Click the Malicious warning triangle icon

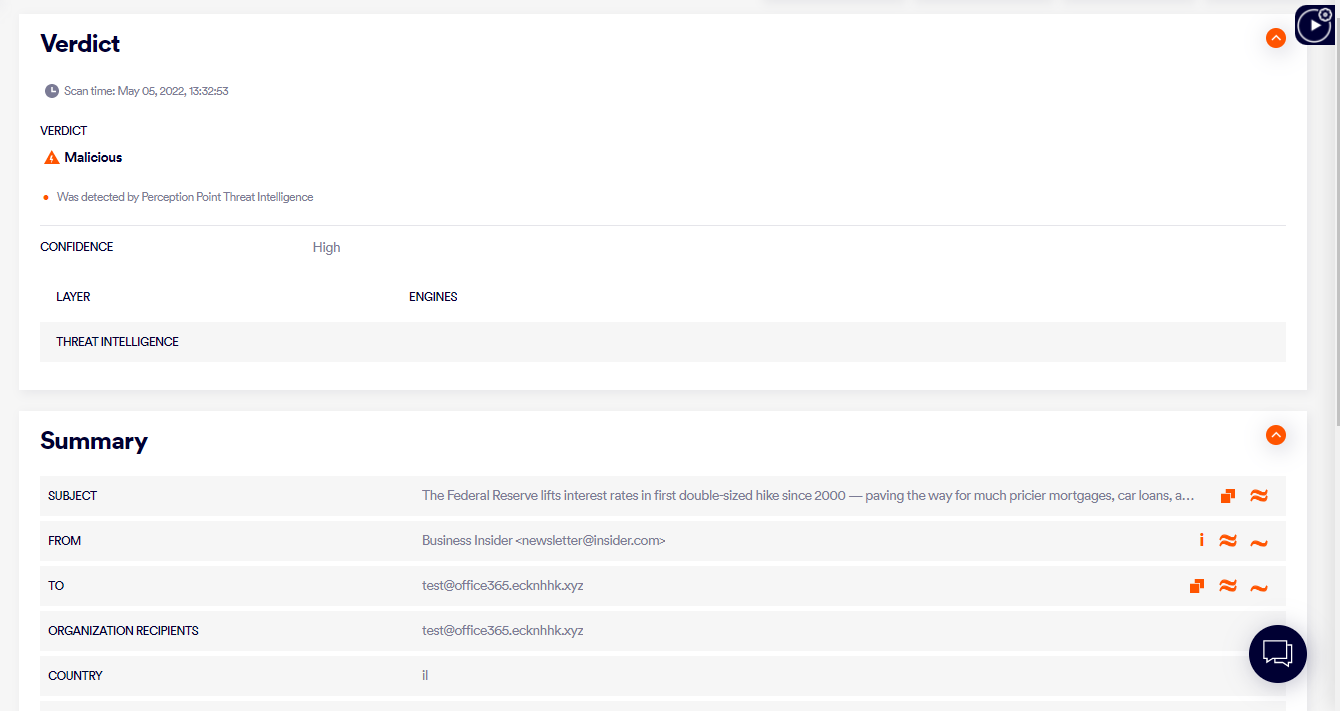pyautogui.click(x=52, y=158)
